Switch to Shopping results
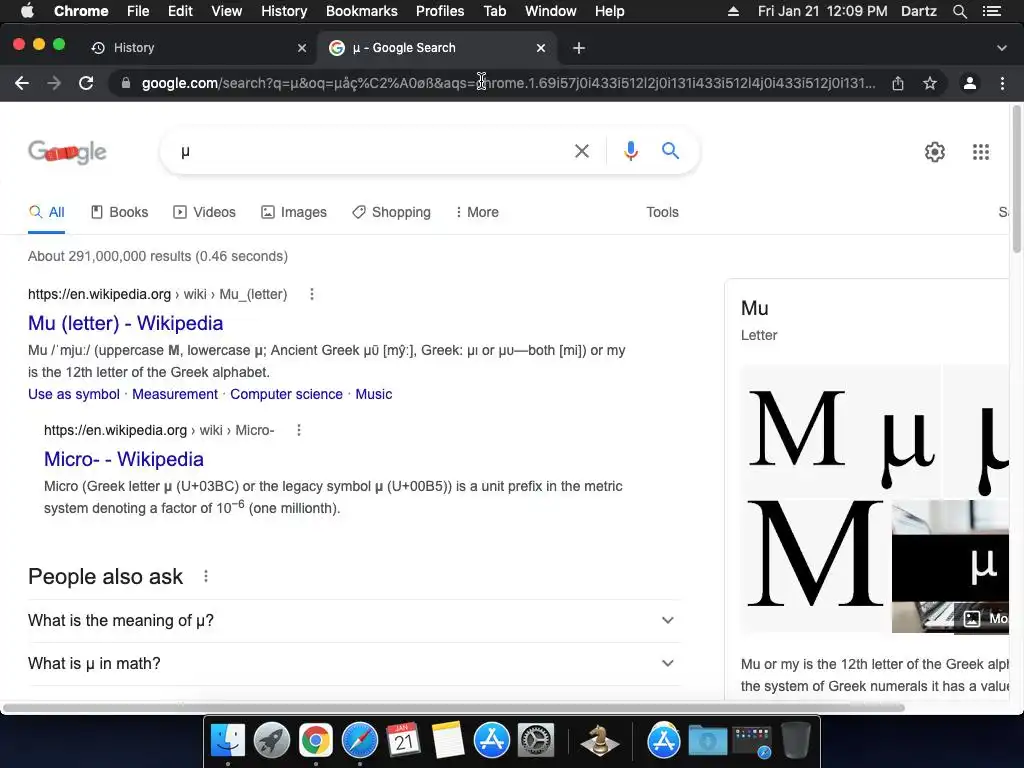The width and height of the screenshot is (1024, 768). tap(391, 212)
